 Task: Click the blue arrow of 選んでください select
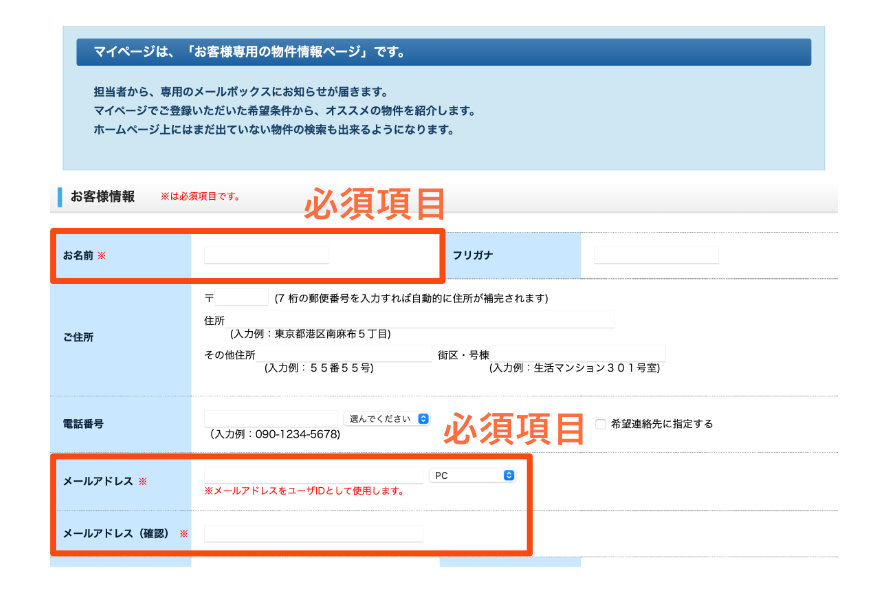pyautogui.click(x=423, y=419)
